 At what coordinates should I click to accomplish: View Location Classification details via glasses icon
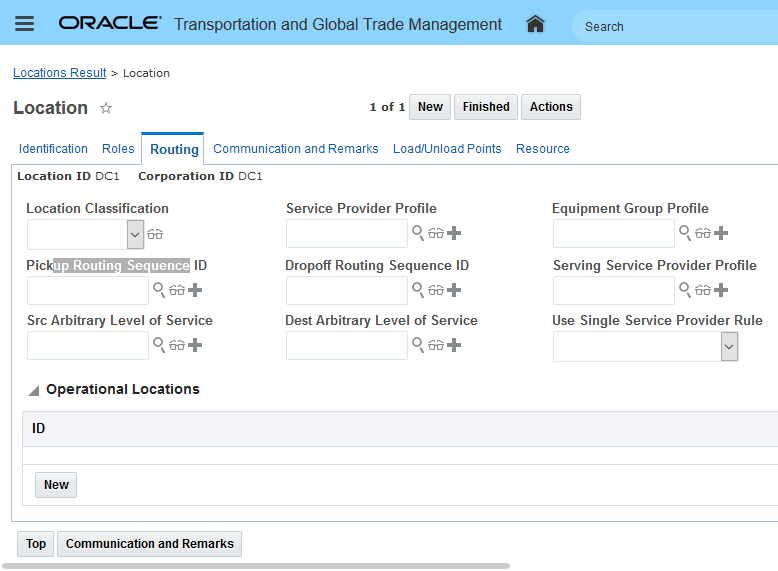(155, 234)
